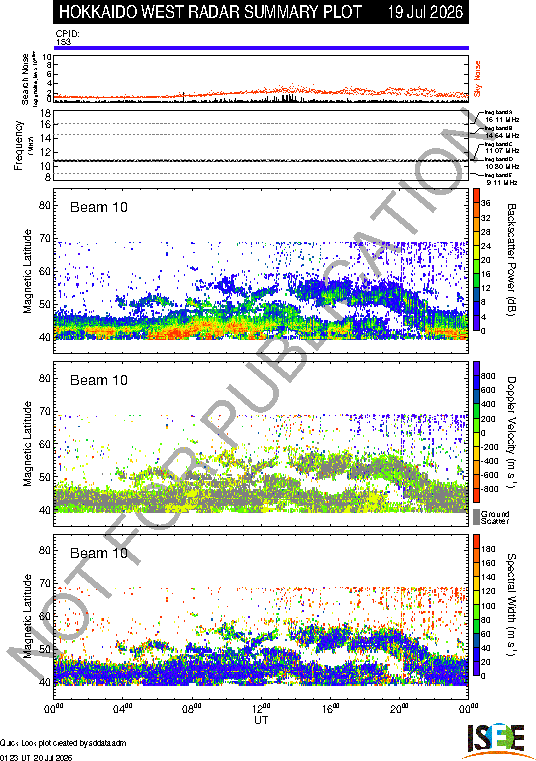Click the Hokkaido West Radar title banner
Screen dimensions: 536x761
(261, 12)
